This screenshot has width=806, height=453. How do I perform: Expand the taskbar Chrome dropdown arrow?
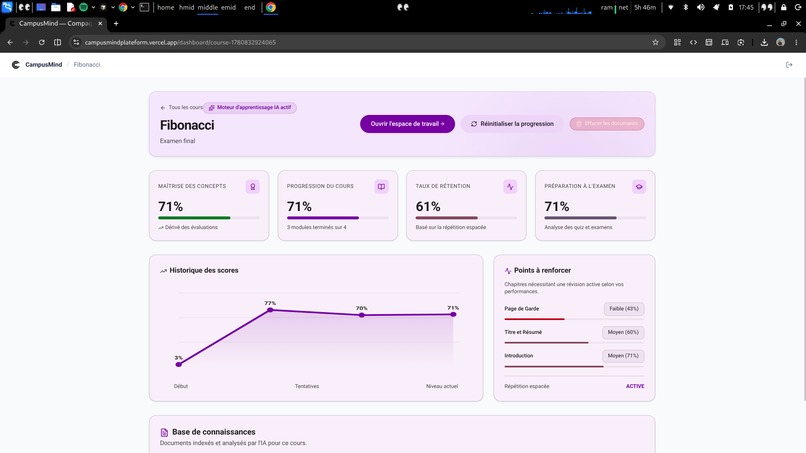[x=133, y=7]
